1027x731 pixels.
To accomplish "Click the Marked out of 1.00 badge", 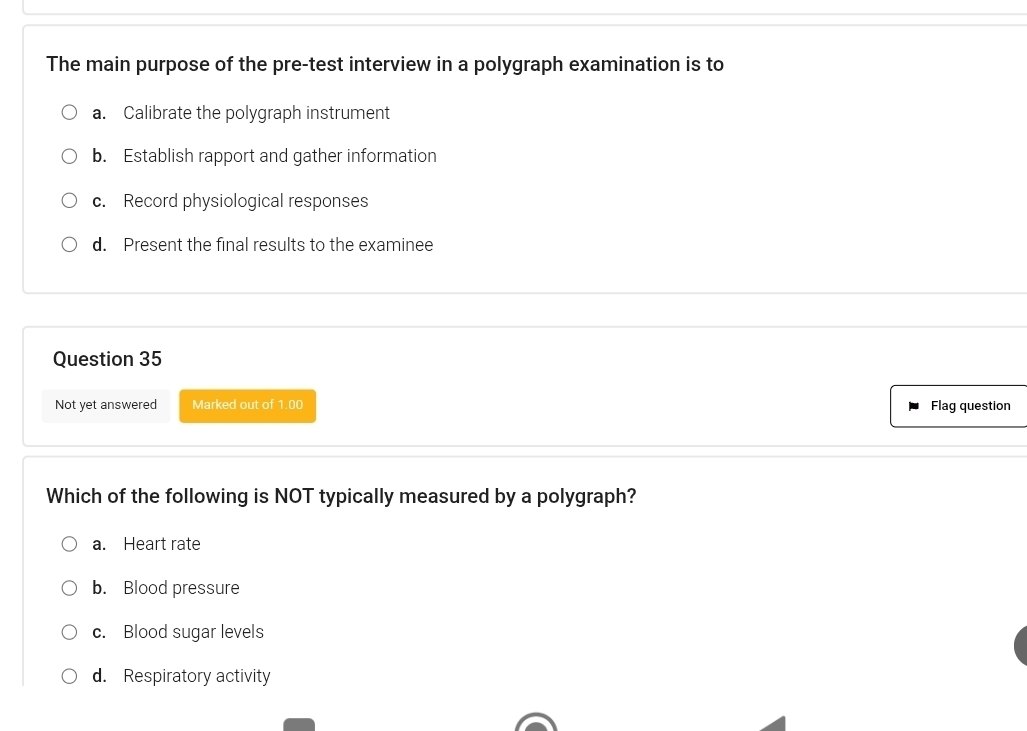I will 247,405.
